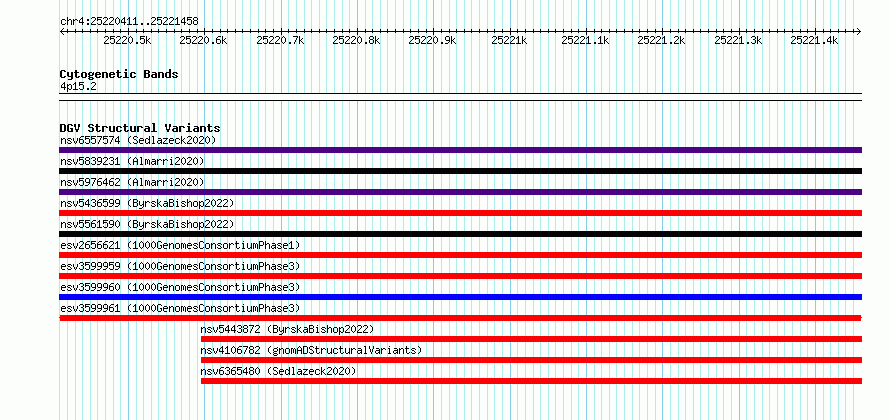
Task: Click the black bar under nsv5561590
Action: pyautogui.click(x=460, y=234)
